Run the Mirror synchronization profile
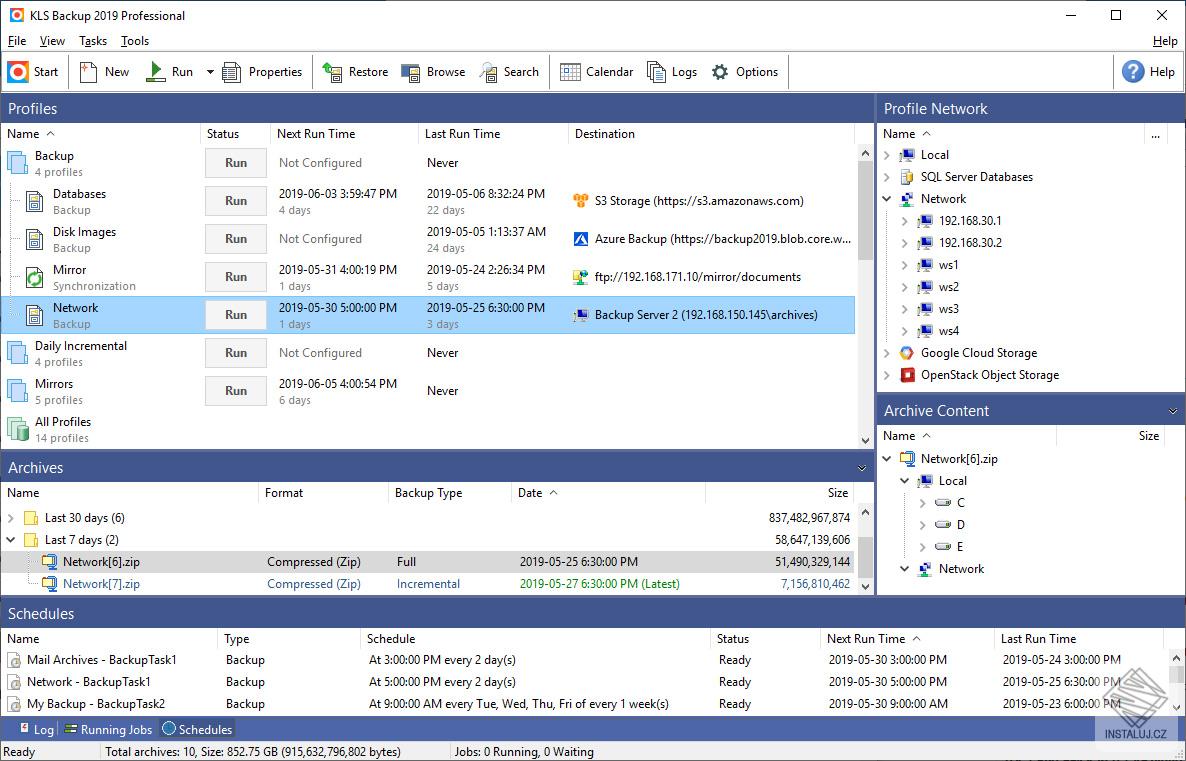 (x=236, y=277)
